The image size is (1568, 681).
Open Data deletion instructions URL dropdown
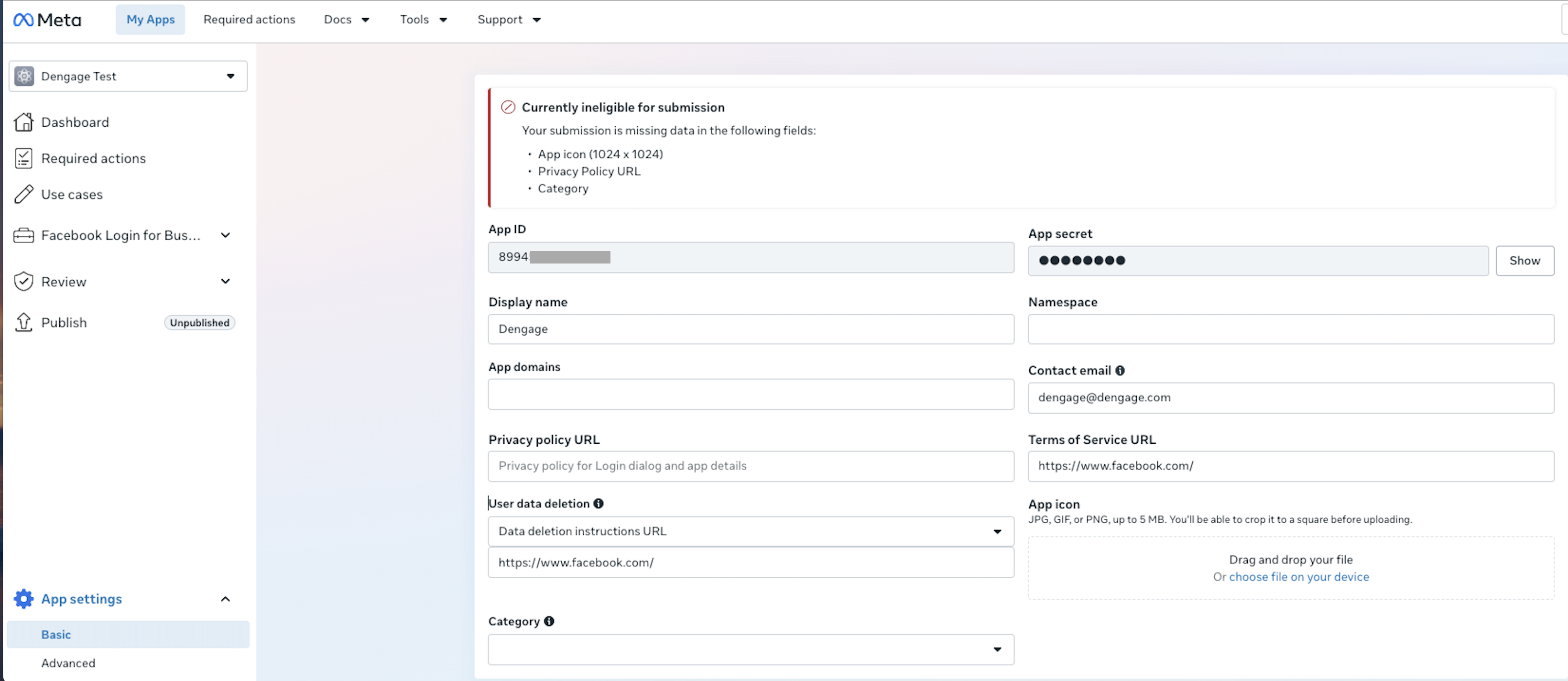(751, 531)
